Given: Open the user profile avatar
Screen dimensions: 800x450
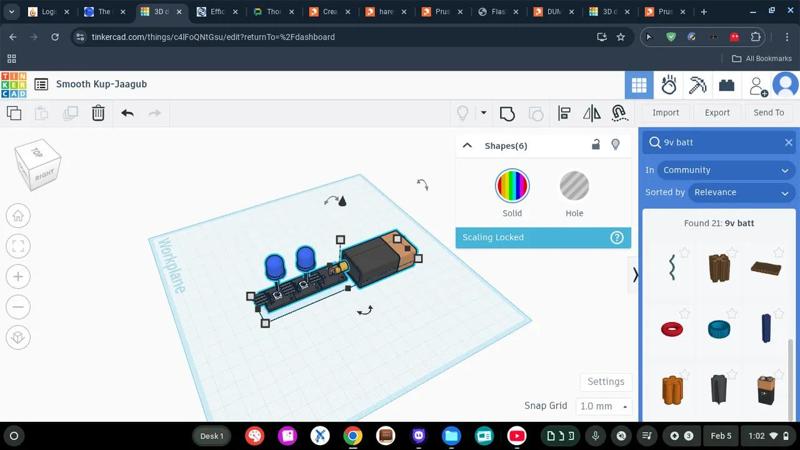Looking at the screenshot, I should tap(786, 84).
